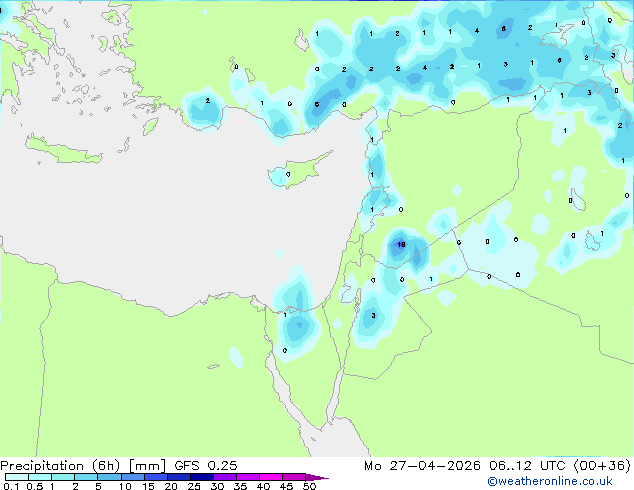Click the legend label '25'
634x490 pixels.
194,486
